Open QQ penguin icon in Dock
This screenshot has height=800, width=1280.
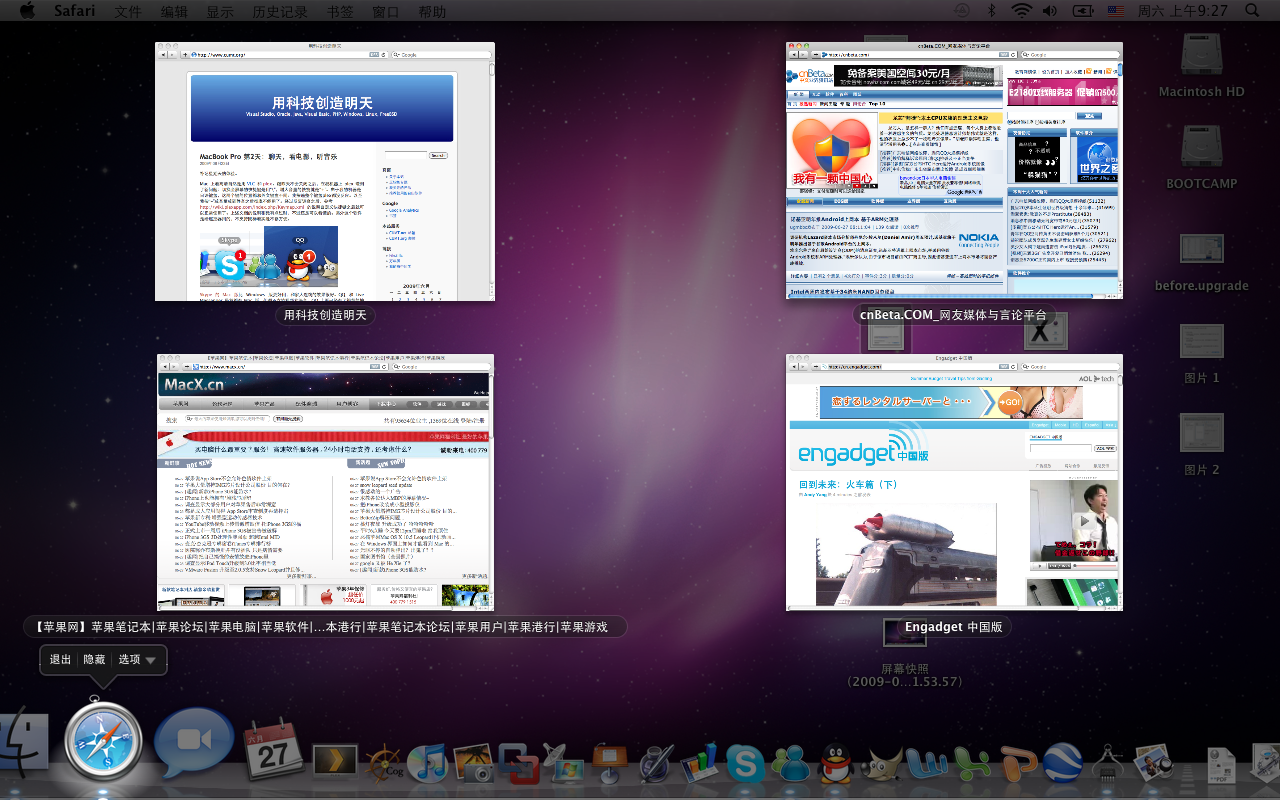coord(835,762)
